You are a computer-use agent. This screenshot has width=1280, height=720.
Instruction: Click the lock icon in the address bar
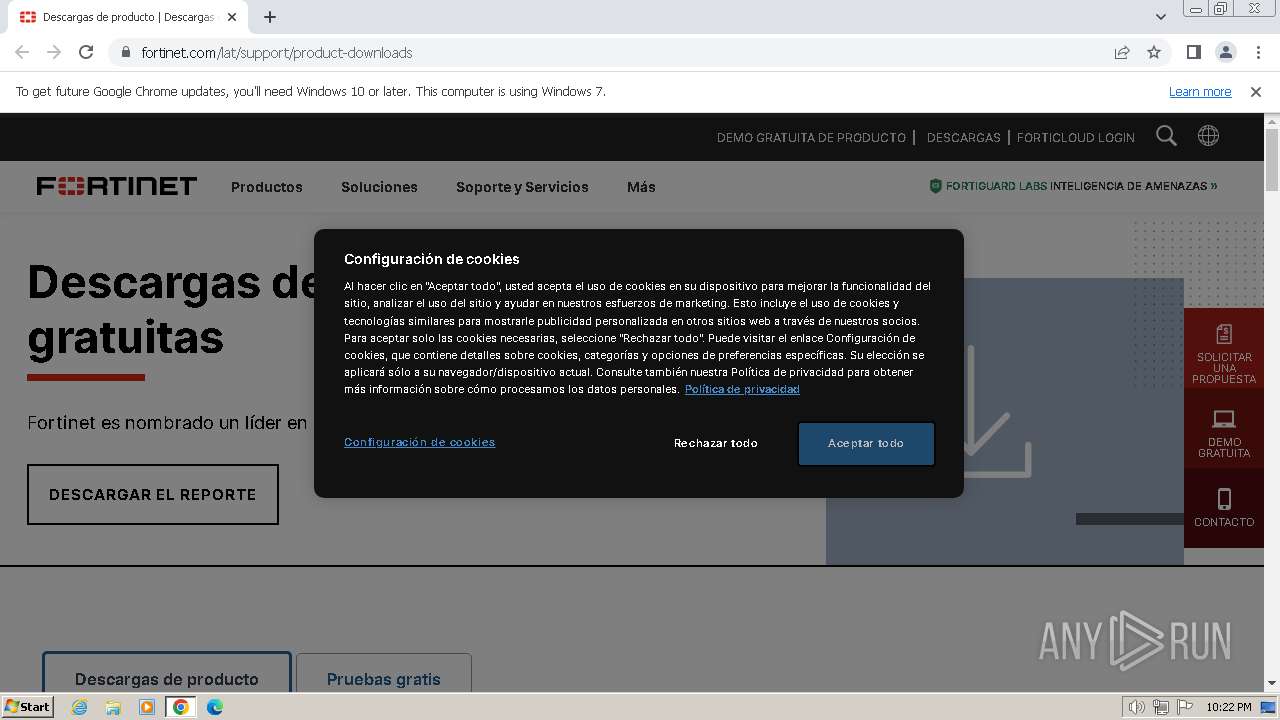126,52
